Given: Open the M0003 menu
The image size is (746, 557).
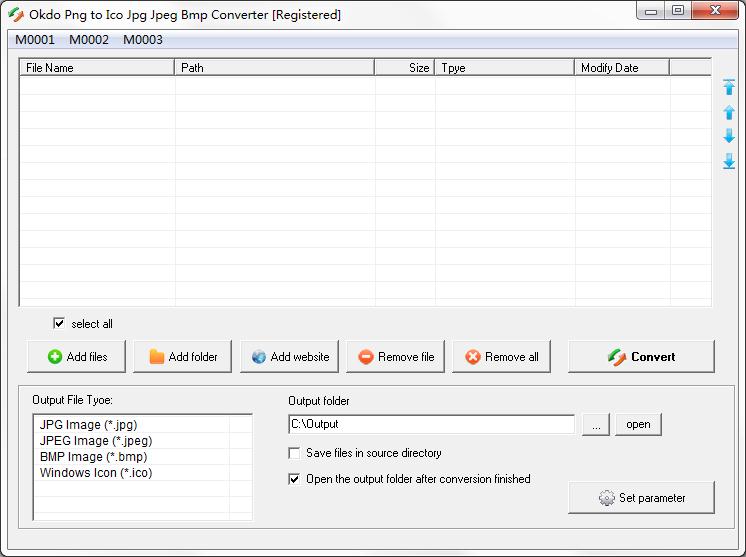Looking at the screenshot, I should click(x=143, y=40).
